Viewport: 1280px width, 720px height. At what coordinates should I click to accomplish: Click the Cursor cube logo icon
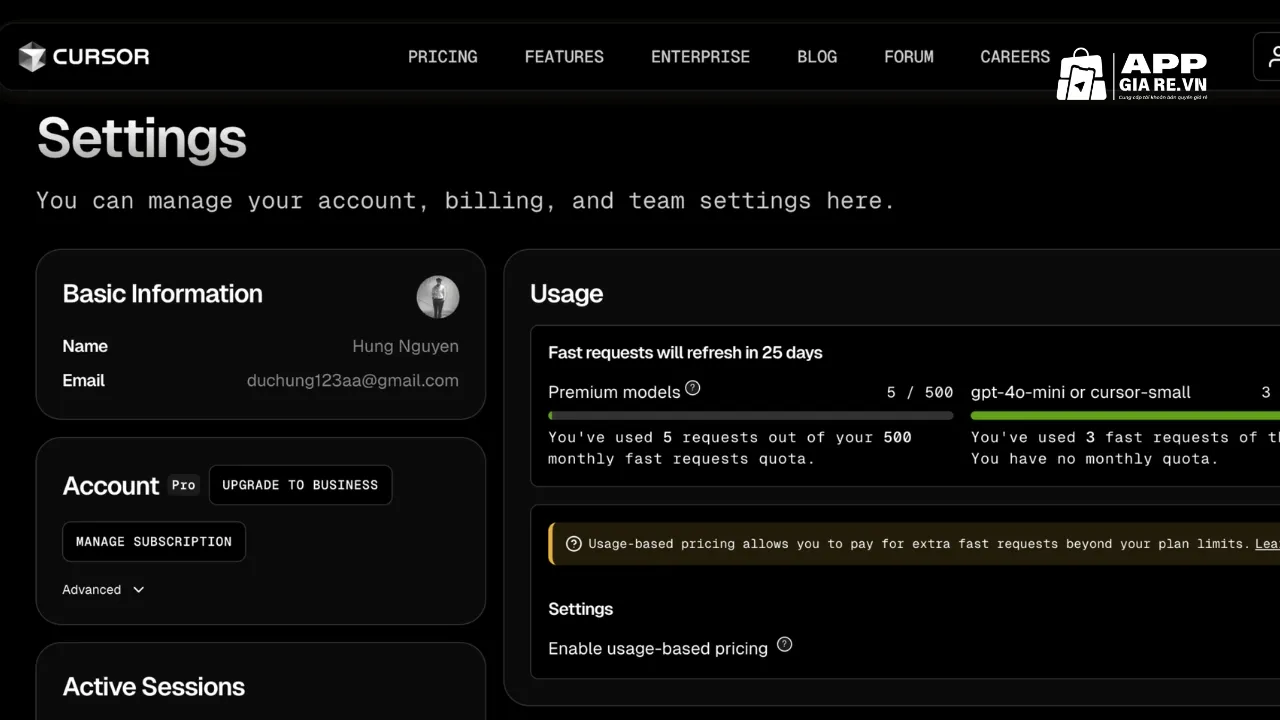point(32,57)
